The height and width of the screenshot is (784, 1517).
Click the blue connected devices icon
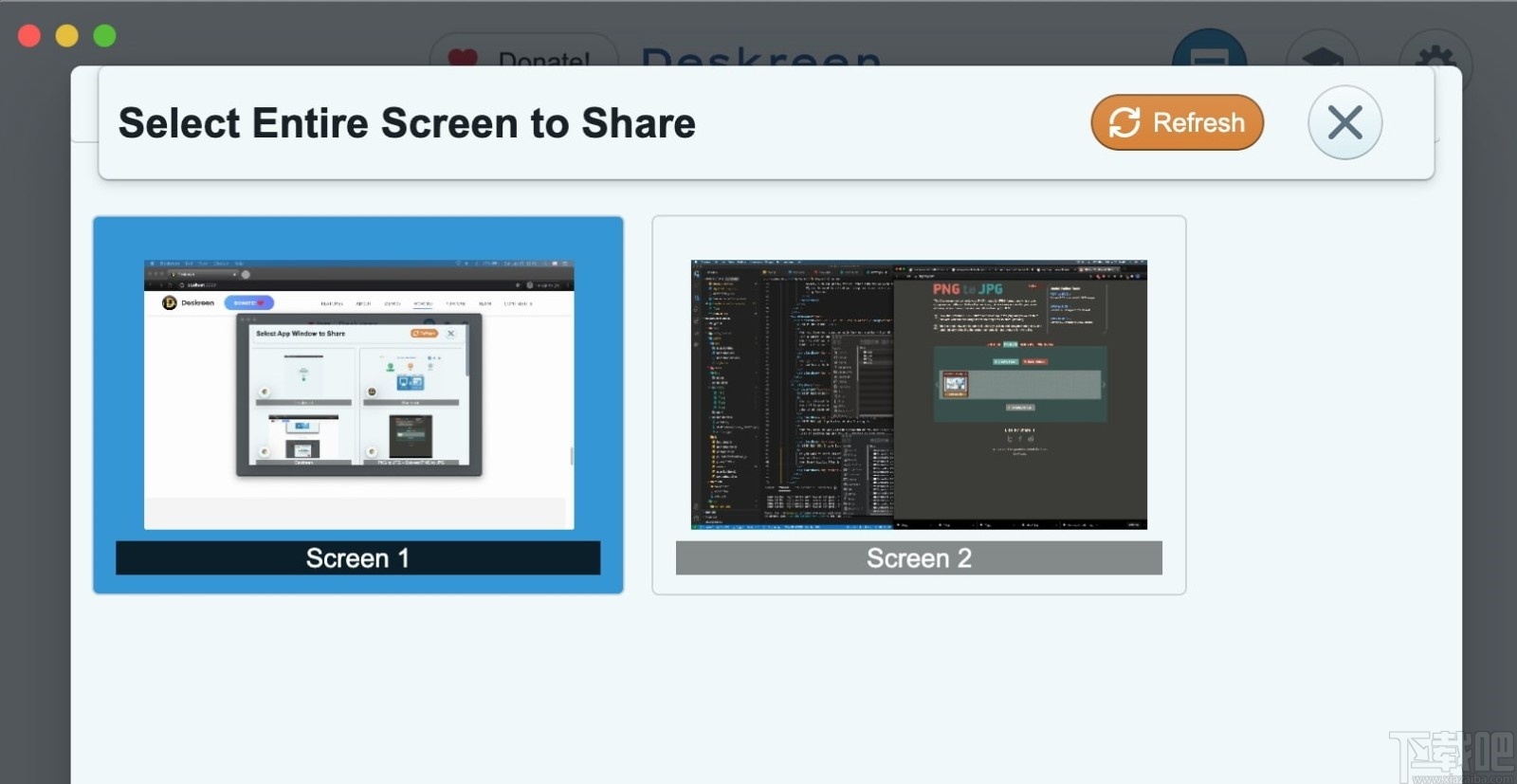click(1209, 49)
